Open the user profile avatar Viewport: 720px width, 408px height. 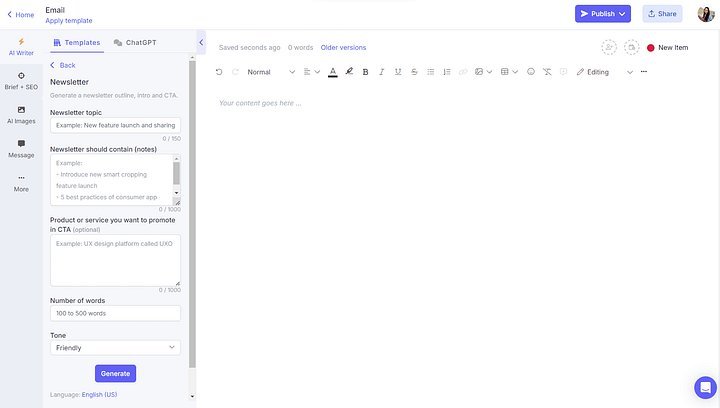coord(706,14)
